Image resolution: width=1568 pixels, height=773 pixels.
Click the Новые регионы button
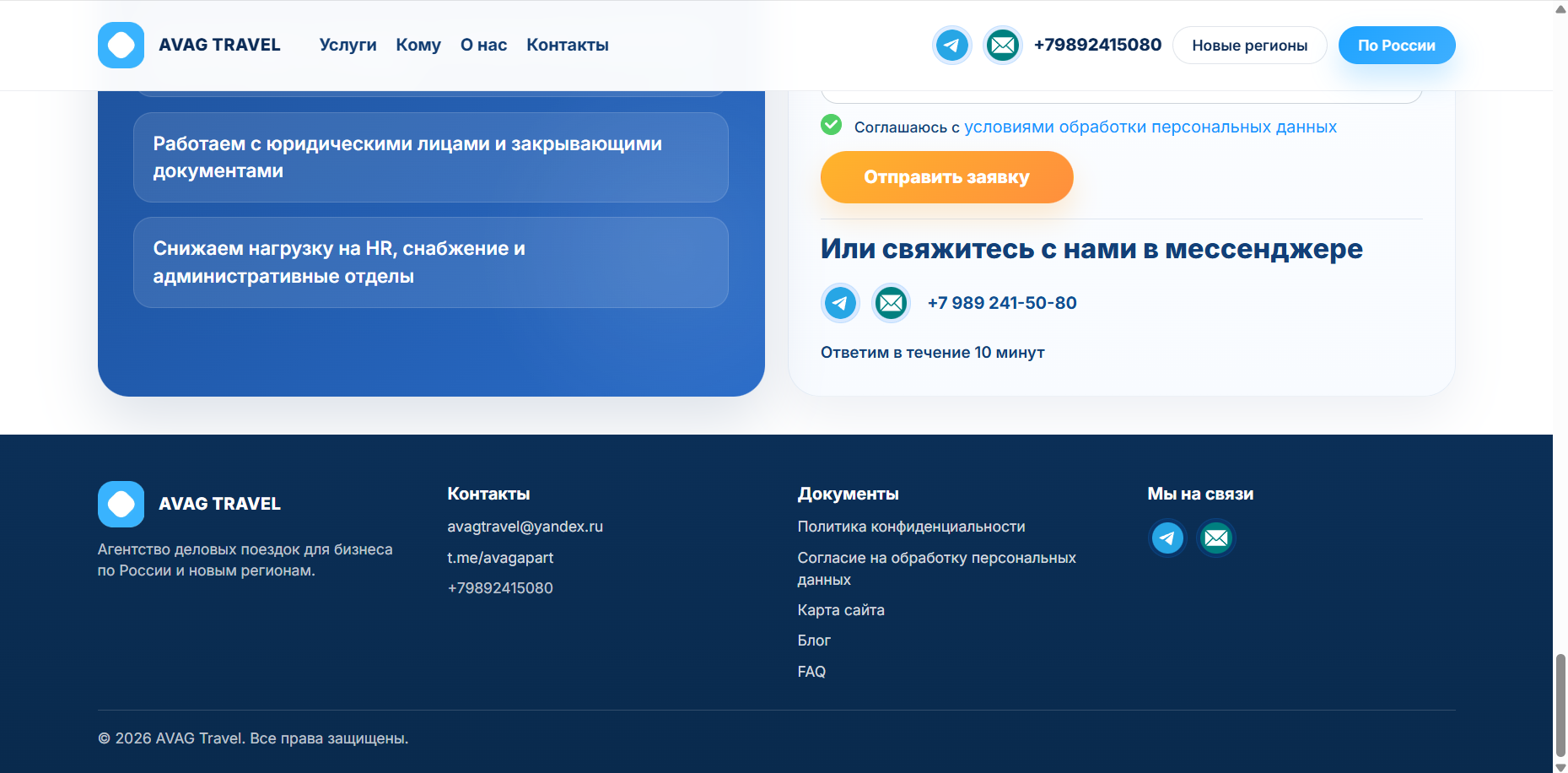coord(1249,46)
